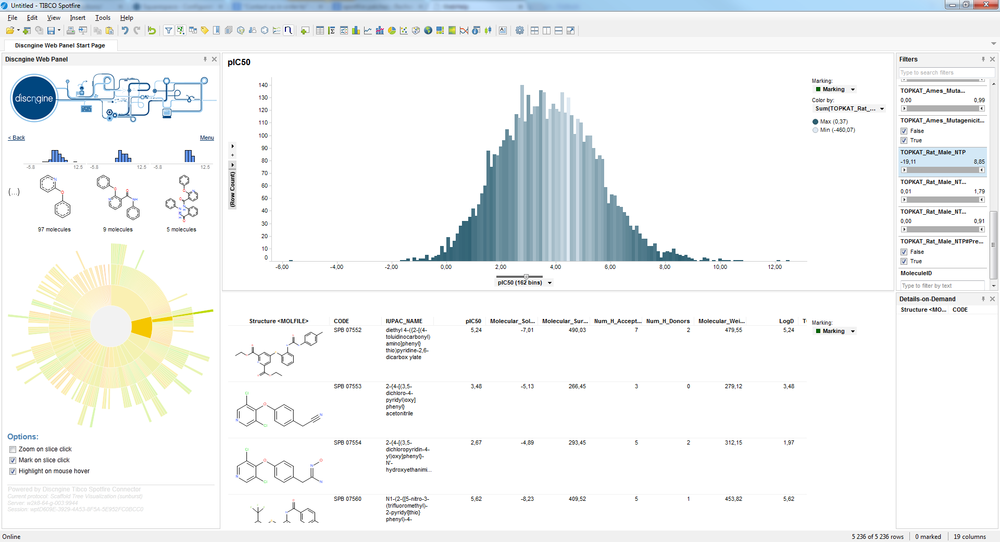Insert a new Table visualization

pyautogui.click(x=320, y=31)
